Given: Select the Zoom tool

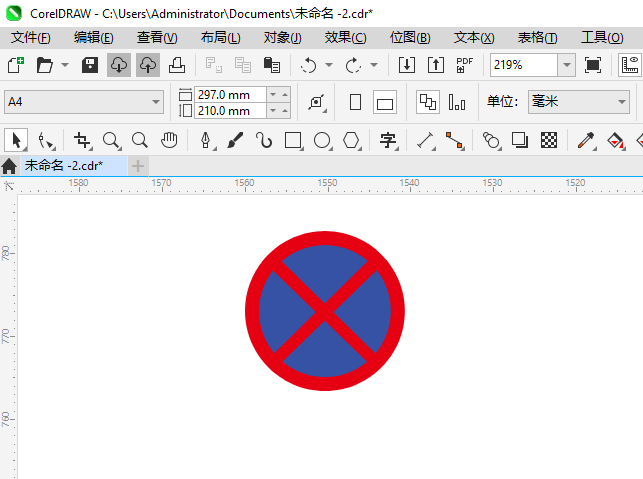Looking at the screenshot, I should 112,140.
